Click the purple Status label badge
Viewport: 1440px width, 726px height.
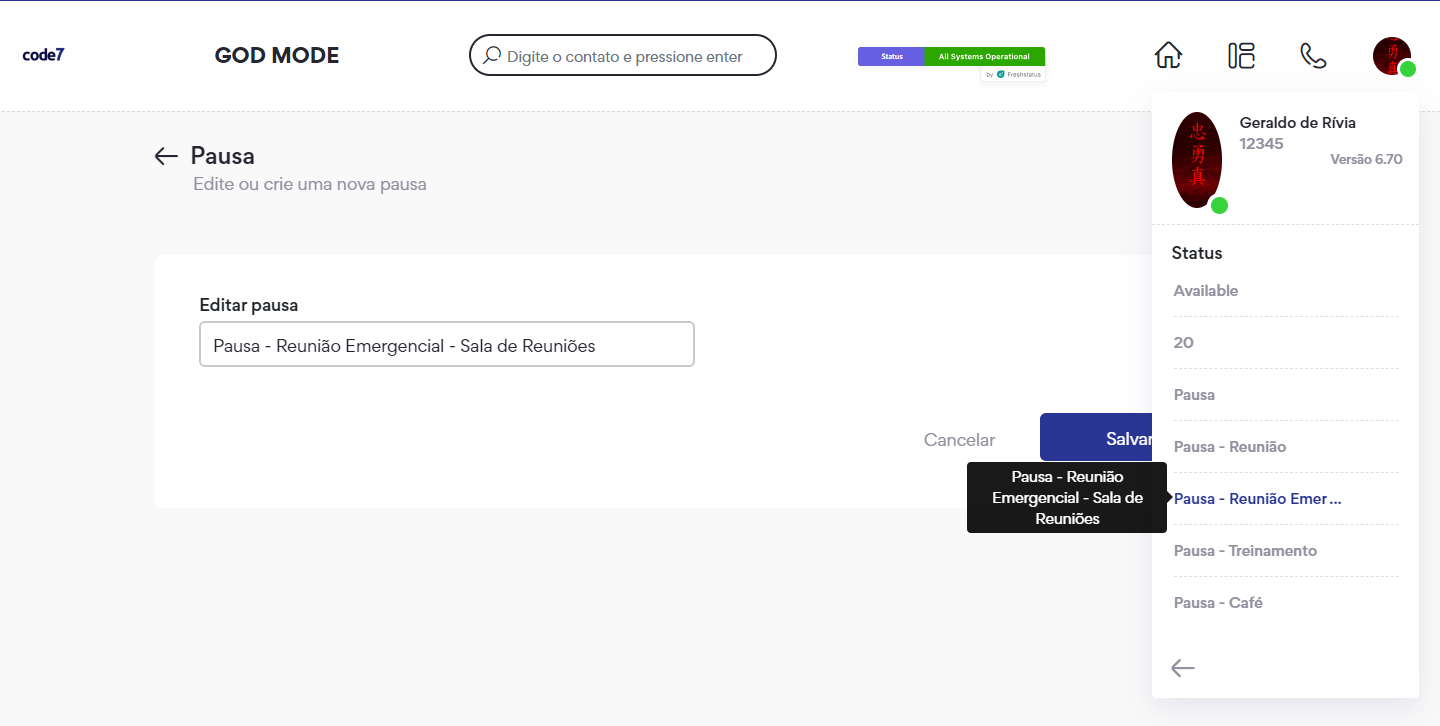pos(891,57)
